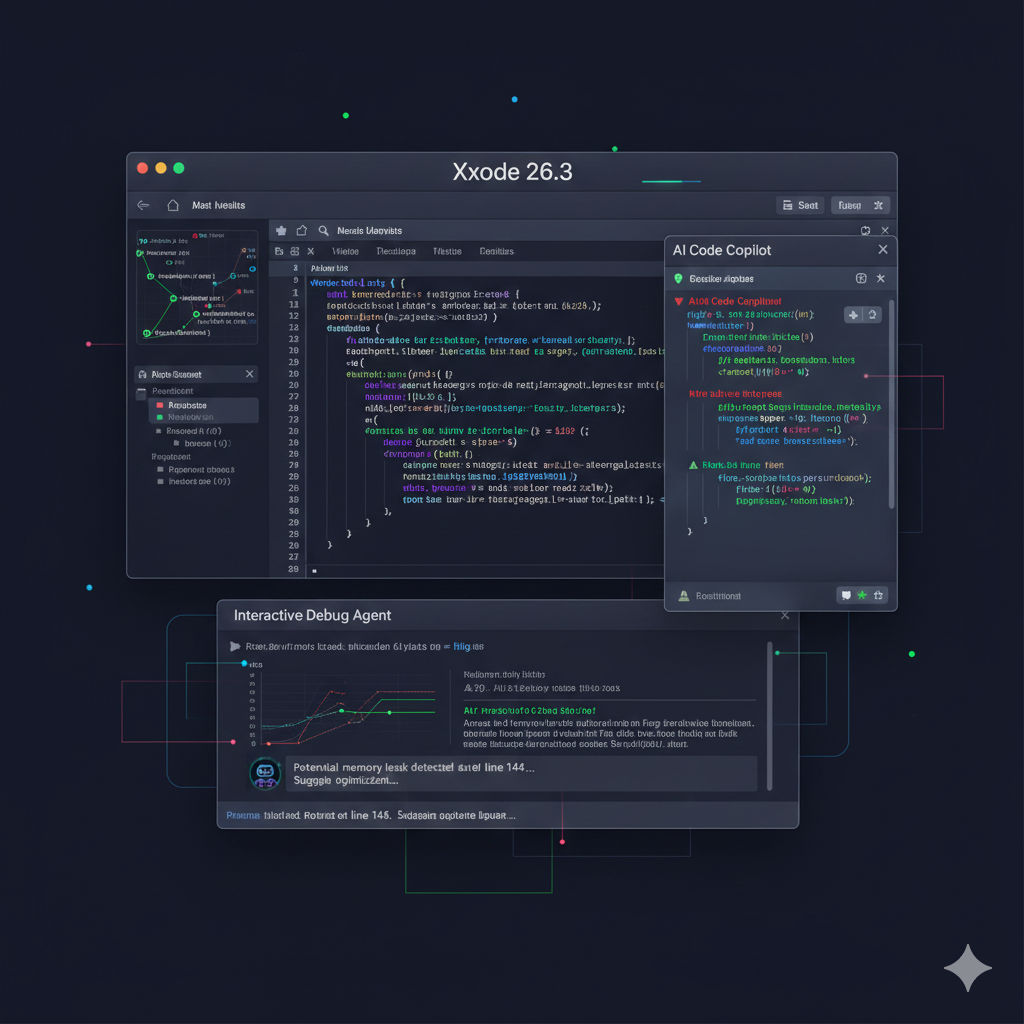Click the red swatch next to Rapabstoe
The height and width of the screenshot is (1024, 1024).
[160, 404]
